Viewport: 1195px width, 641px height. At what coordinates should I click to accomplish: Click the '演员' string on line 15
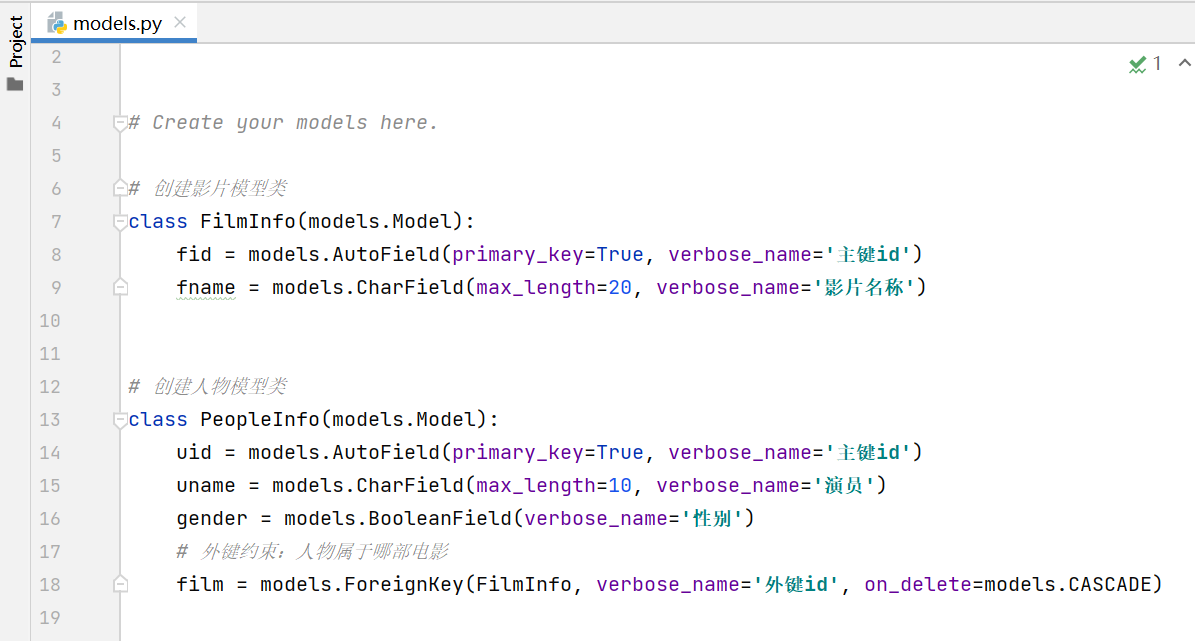(844, 486)
